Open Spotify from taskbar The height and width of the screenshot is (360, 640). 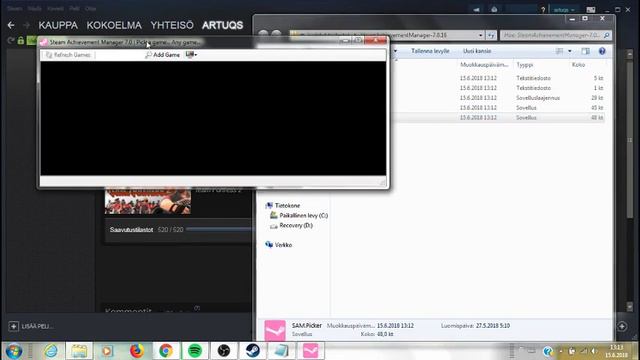tap(195, 351)
